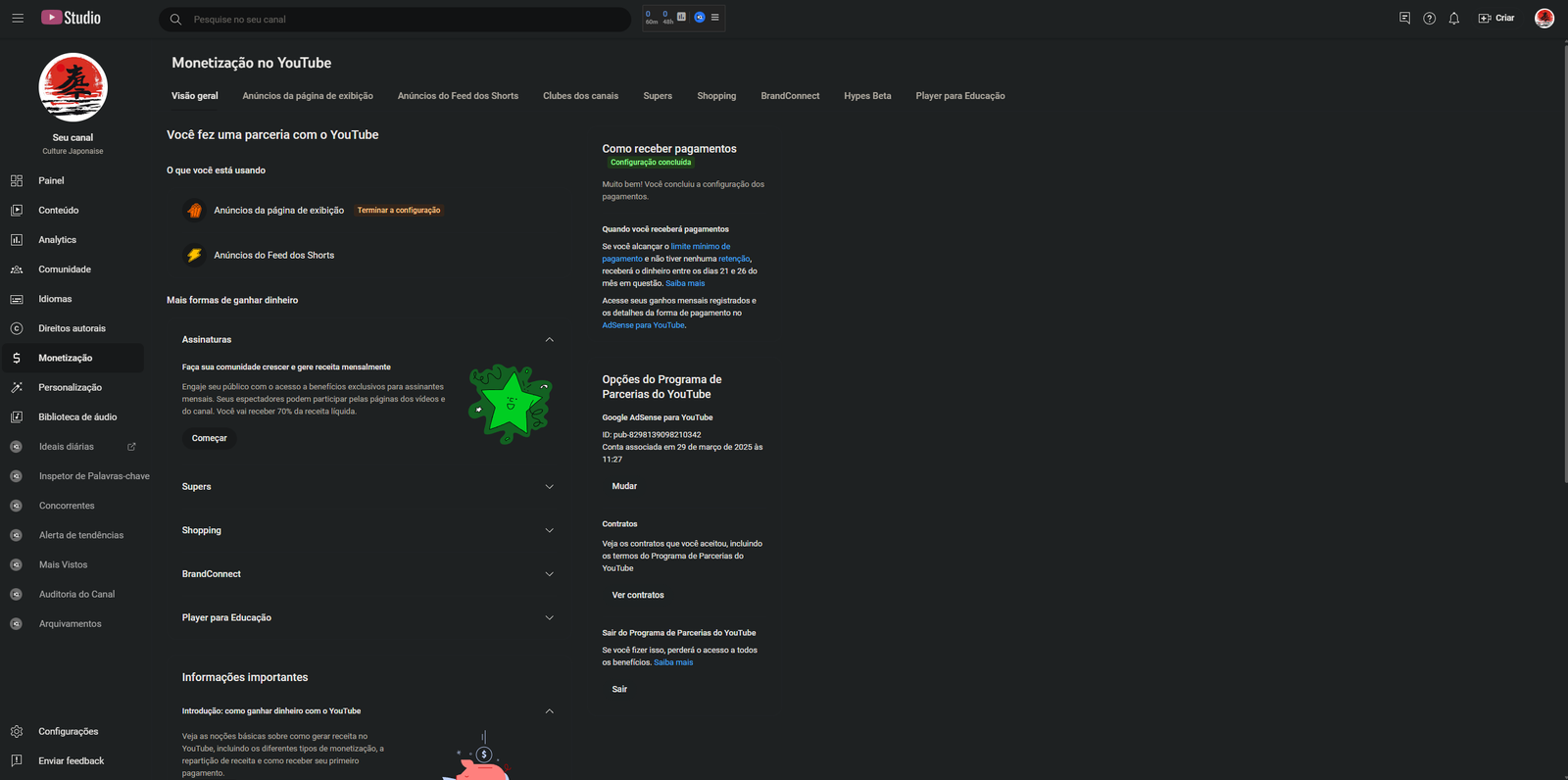Open the vidIQ extension menu lines icon
Image resolution: width=1568 pixels, height=780 pixels.
click(714, 17)
